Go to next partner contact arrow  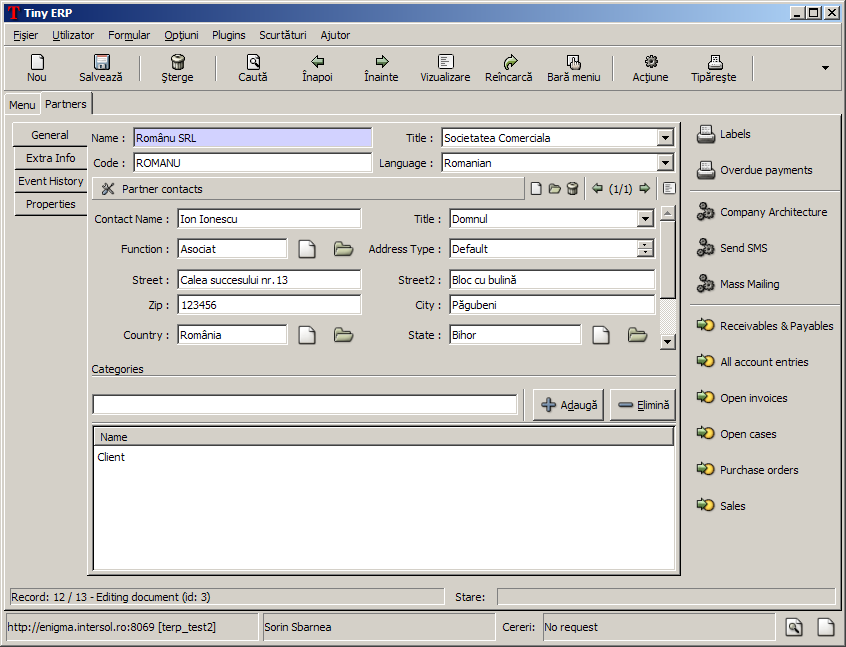tap(645, 188)
